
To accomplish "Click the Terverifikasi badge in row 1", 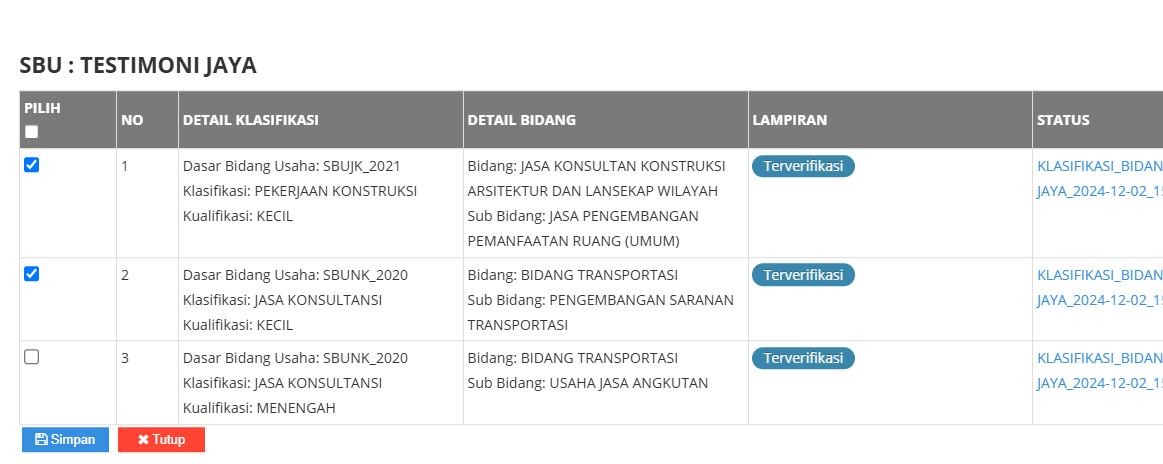I will pyautogui.click(x=803, y=166).
